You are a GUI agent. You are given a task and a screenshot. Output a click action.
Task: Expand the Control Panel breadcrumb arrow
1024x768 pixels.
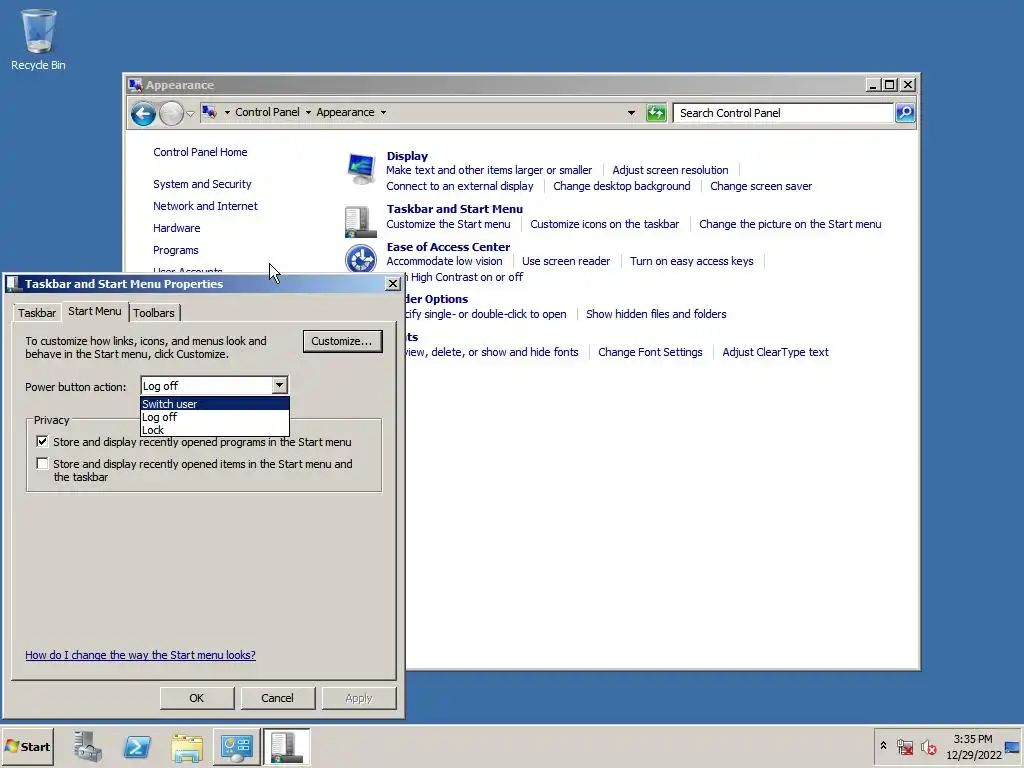click(308, 112)
